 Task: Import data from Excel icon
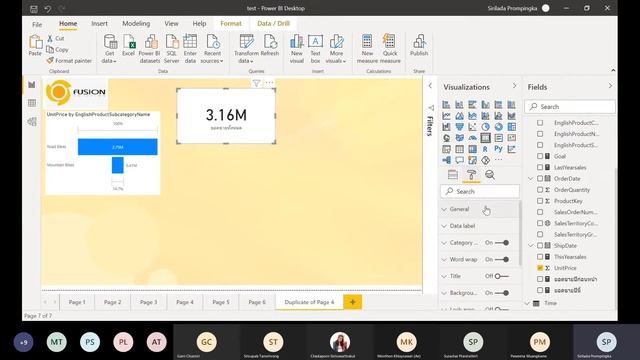(x=128, y=45)
